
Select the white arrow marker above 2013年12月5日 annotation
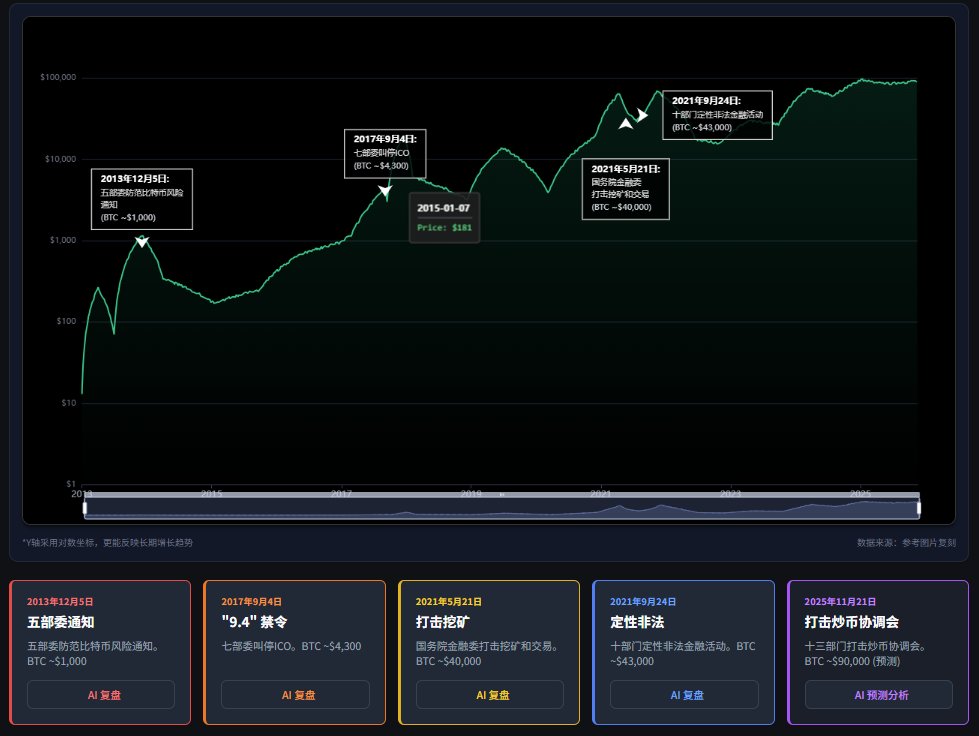[141, 242]
